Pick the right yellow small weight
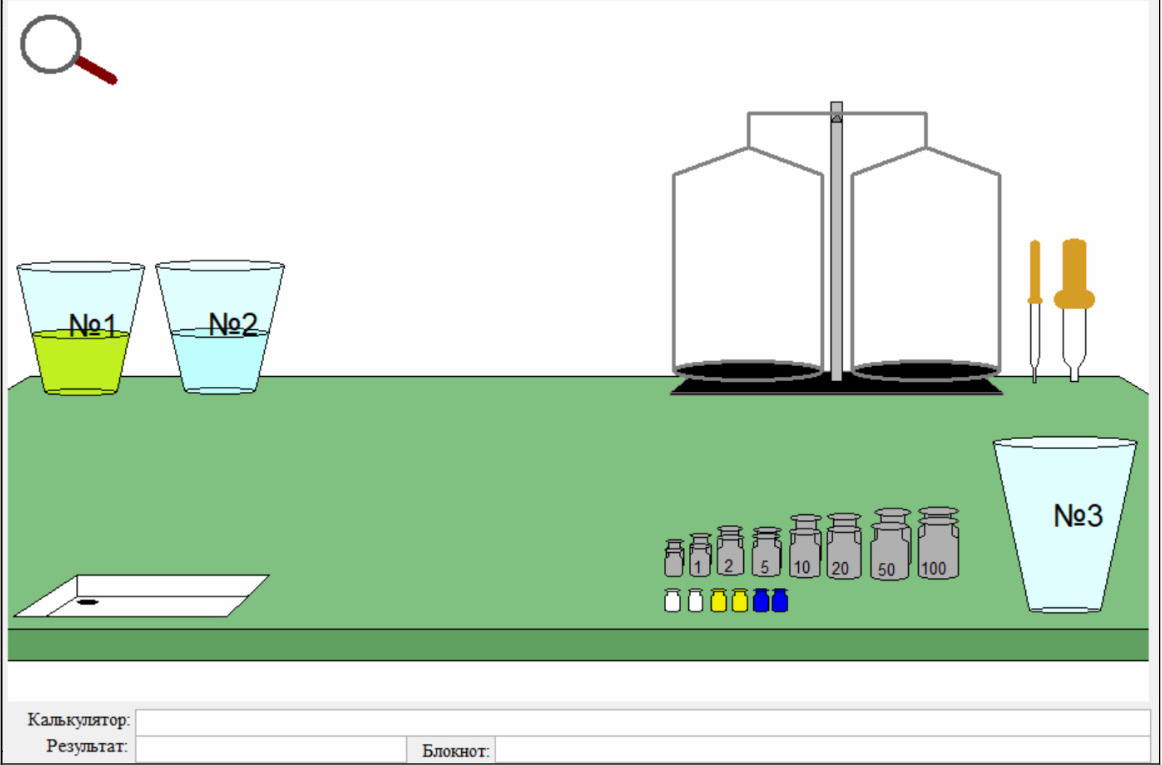This screenshot has width=1162, height=765. [740, 600]
